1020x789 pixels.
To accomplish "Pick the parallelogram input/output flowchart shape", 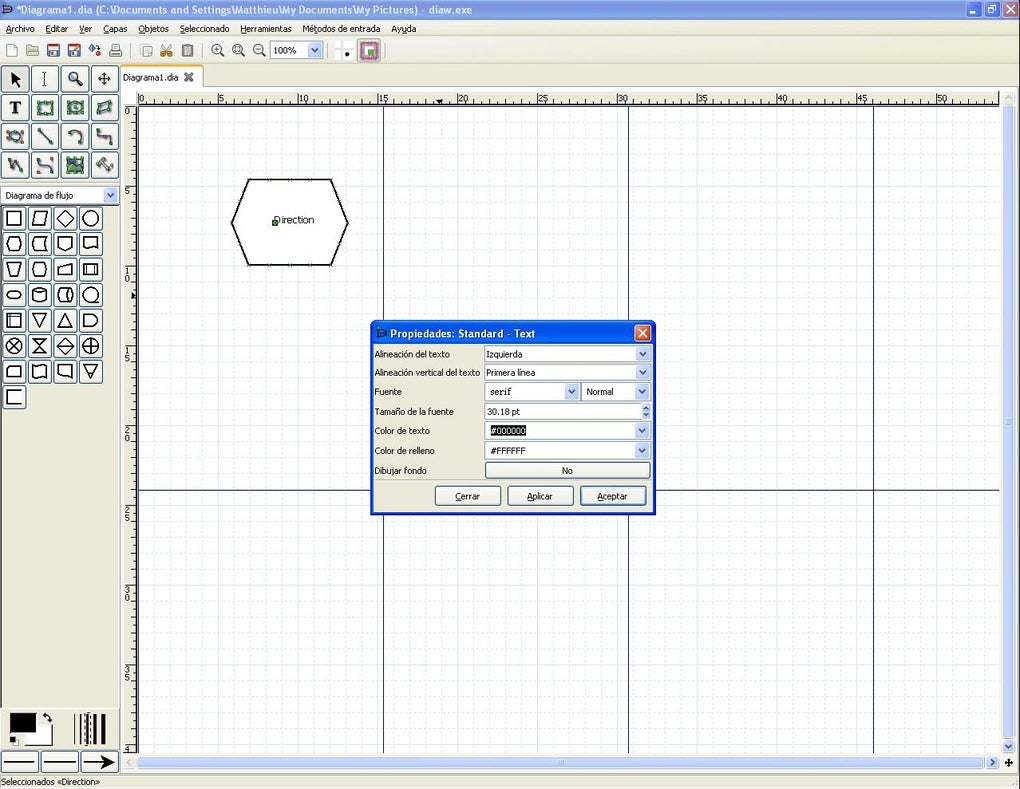I will click(40, 219).
